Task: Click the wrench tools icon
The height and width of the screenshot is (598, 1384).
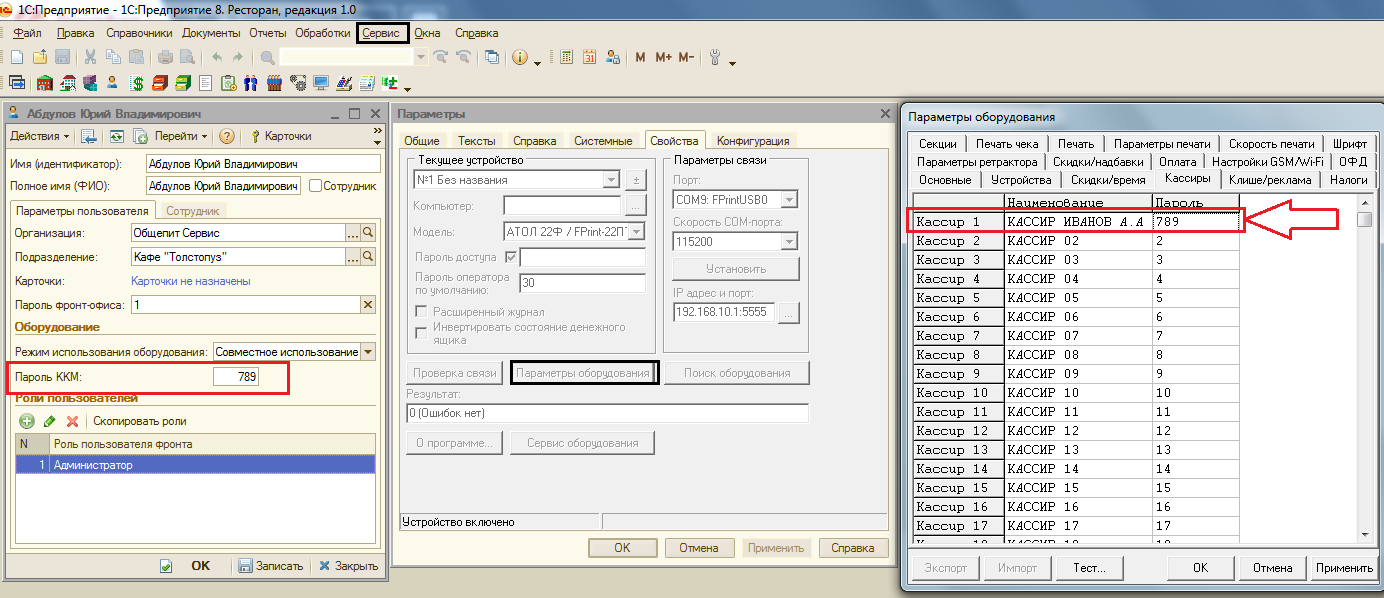Action: tap(715, 58)
